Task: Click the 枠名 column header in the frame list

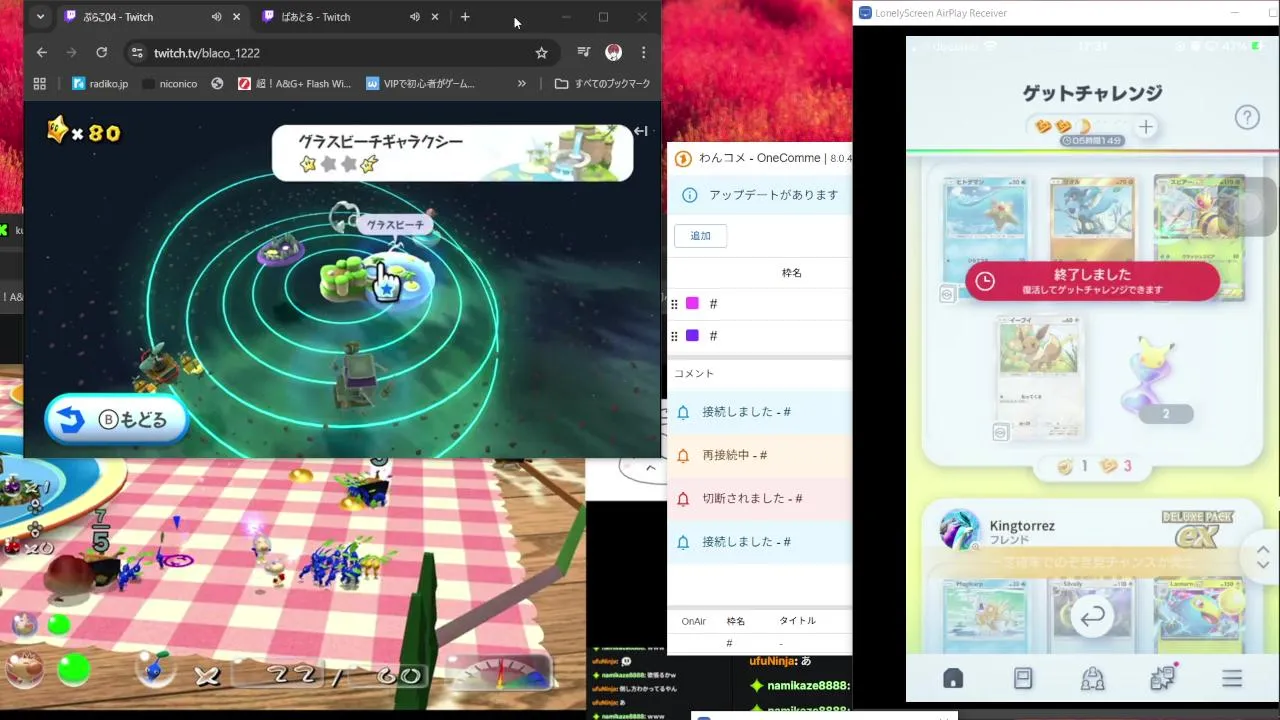Action: point(791,273)
